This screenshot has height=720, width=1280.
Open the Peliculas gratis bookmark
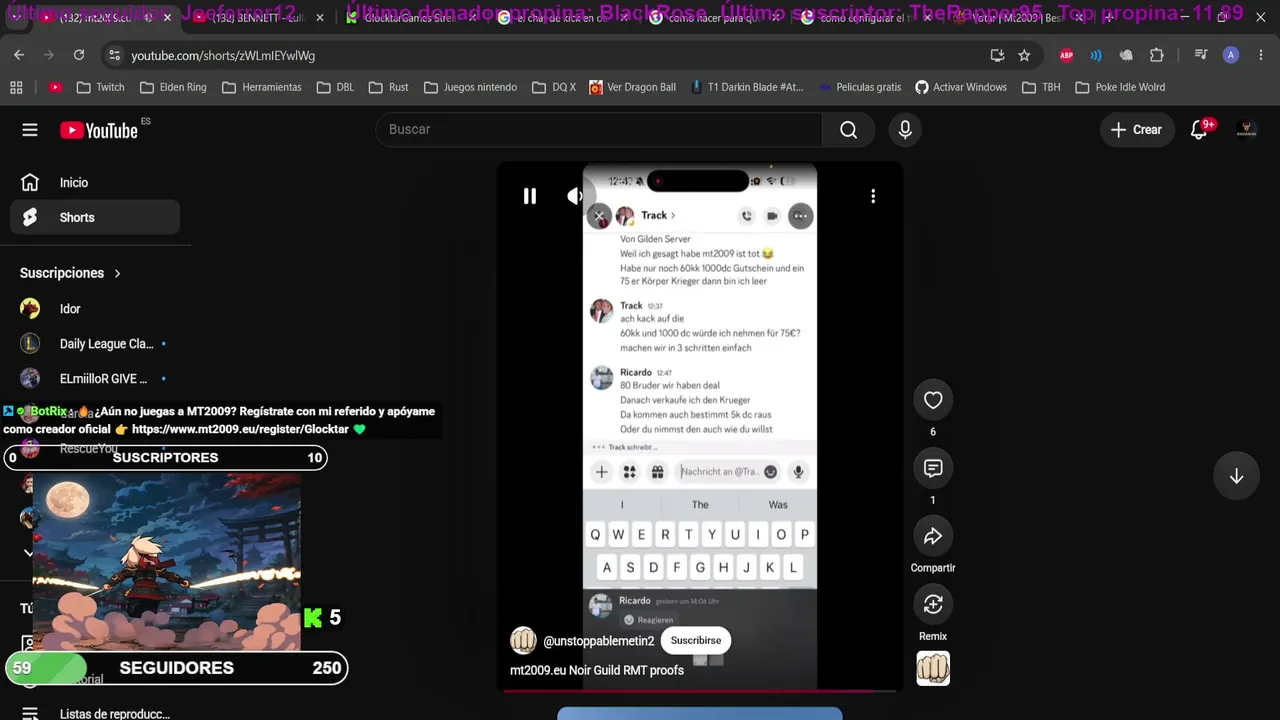coord(860,87)
